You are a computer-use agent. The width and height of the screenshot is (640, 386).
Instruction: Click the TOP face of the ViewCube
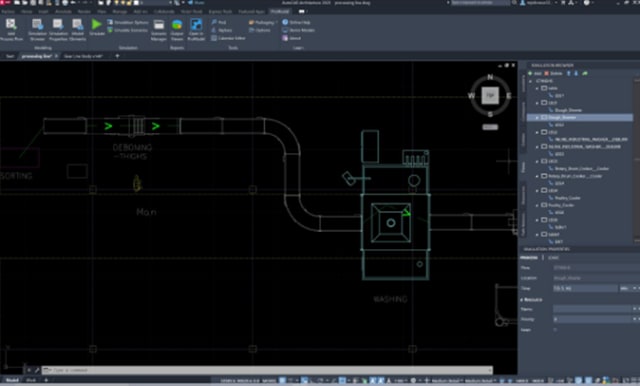tap(490, 95)
